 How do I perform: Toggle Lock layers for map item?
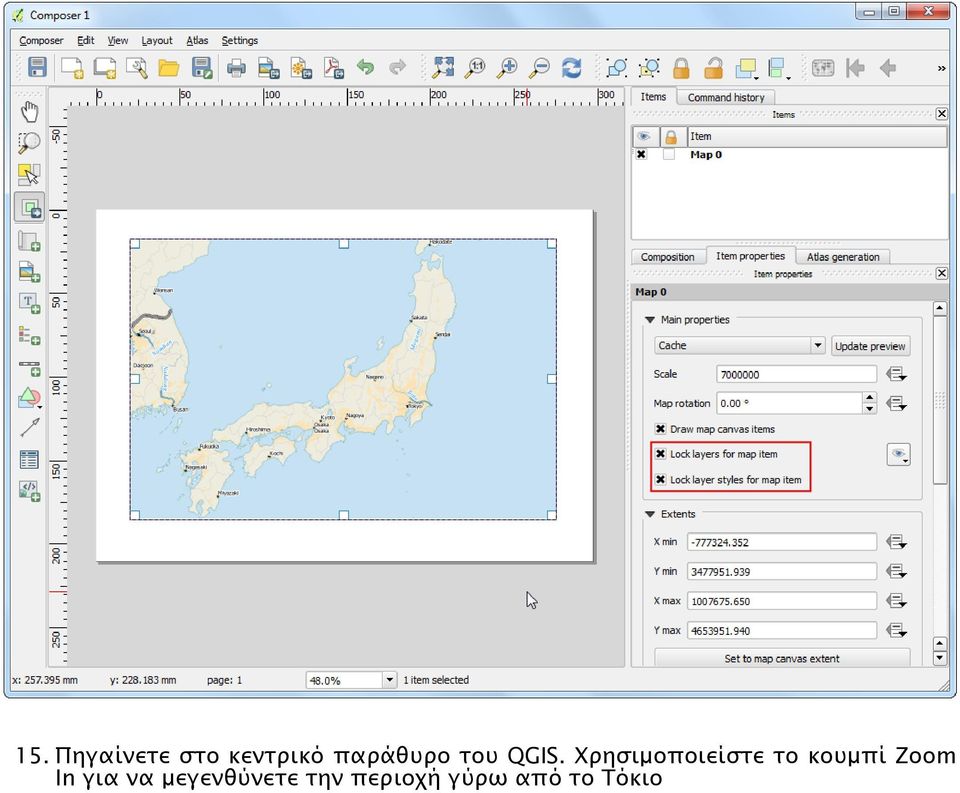661,454
